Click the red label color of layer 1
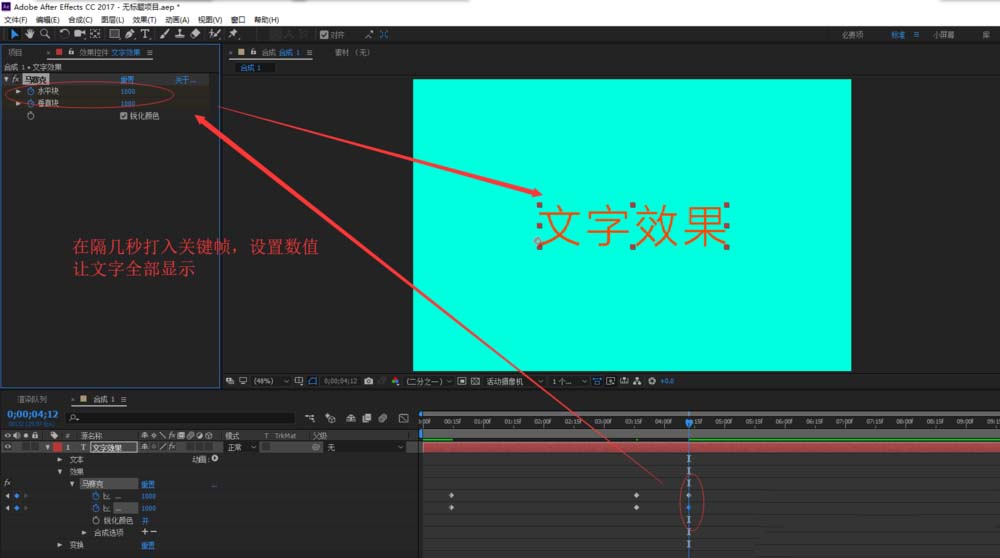This screenshot has height=558, width=1000. pyautogui.click(x=57, y=448)
